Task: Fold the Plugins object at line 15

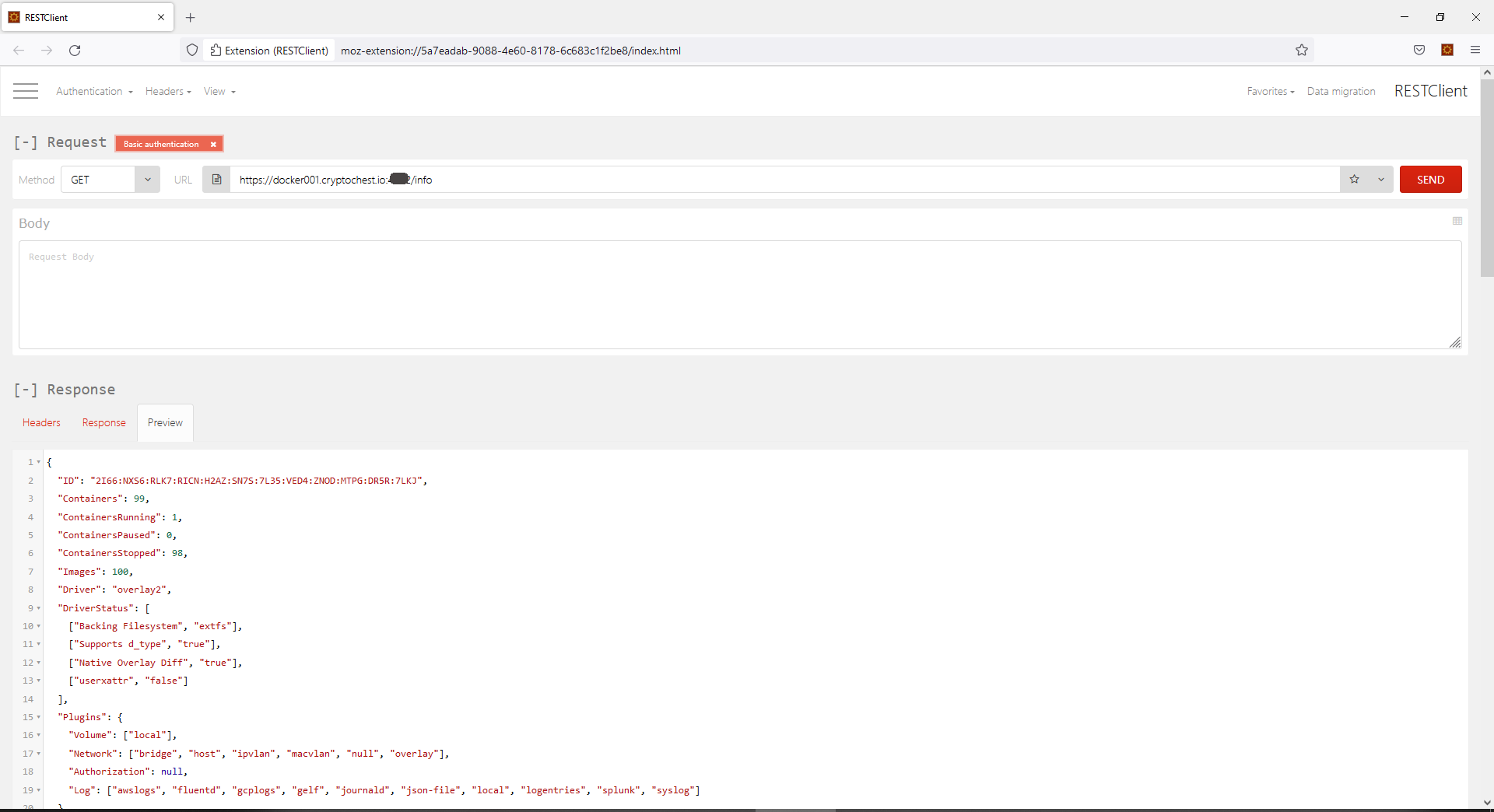Action: coord(39,717)
